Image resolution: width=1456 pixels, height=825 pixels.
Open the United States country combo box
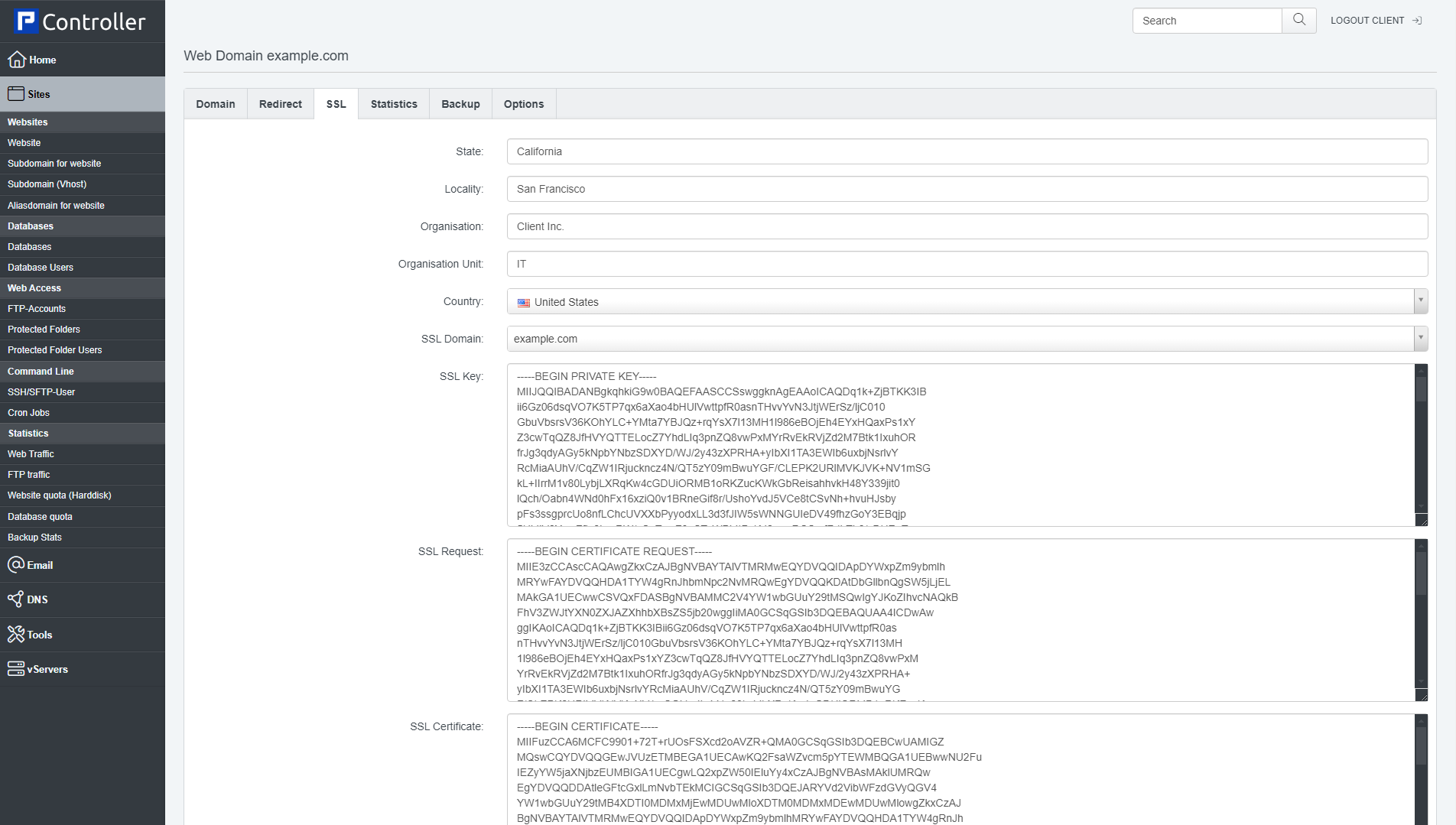point(960,302)
